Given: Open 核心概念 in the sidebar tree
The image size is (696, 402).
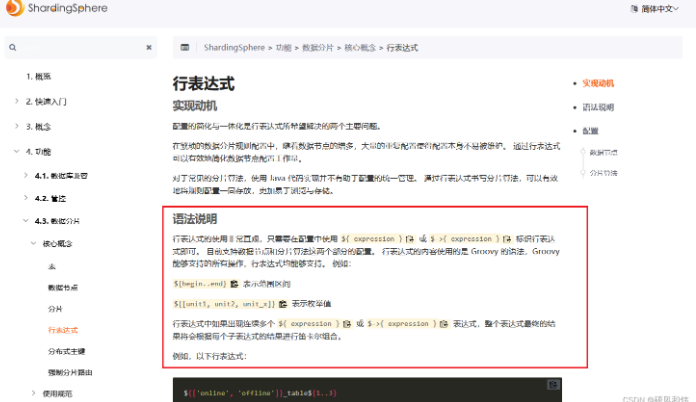Looking at the screenshot, I should (x=57, y=244).
